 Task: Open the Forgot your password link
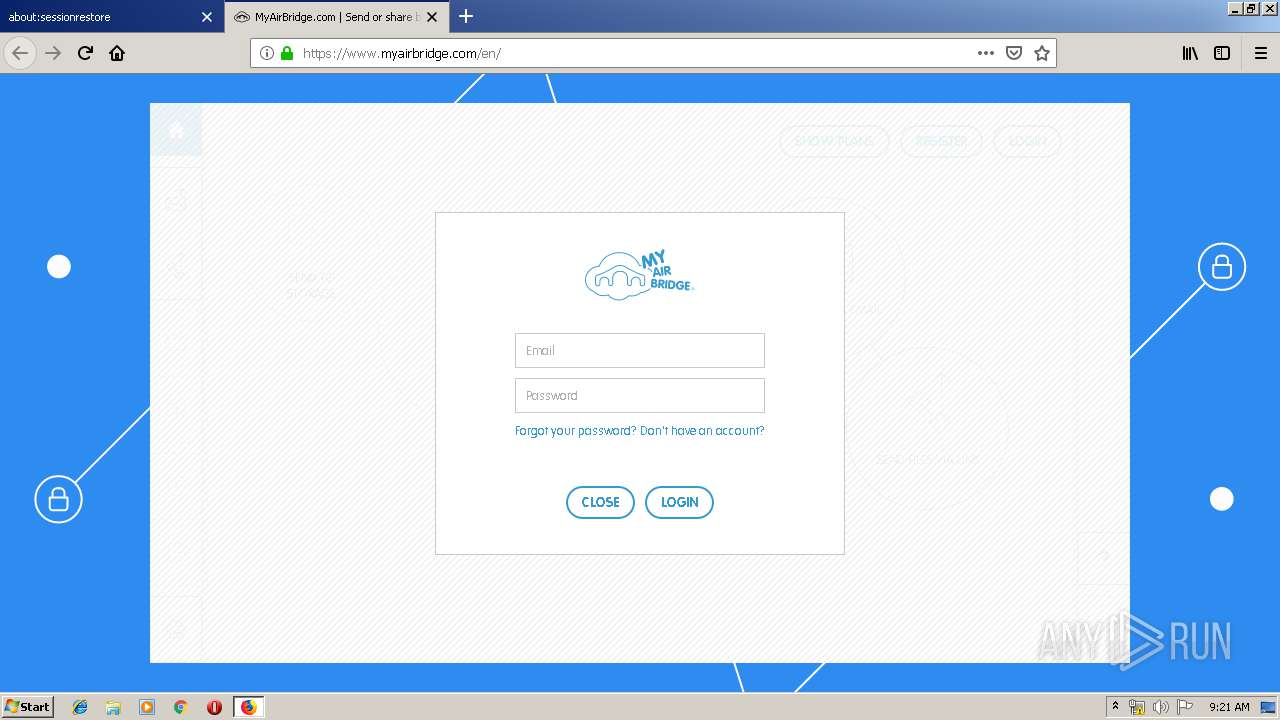(x=575, y=431)
